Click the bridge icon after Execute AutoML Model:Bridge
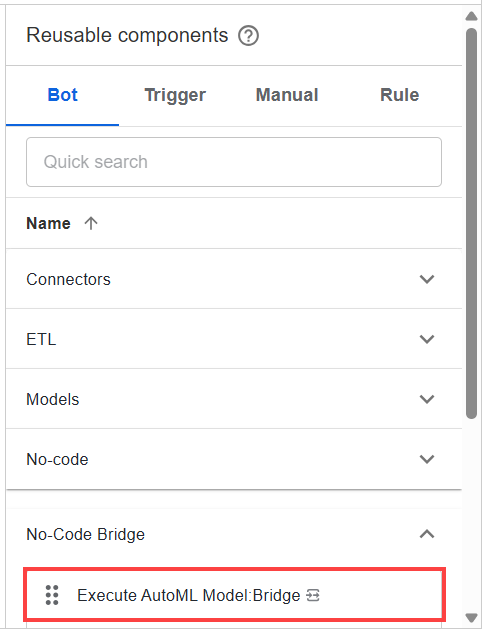Screen dimensions: 485x635 click(313, 595)
